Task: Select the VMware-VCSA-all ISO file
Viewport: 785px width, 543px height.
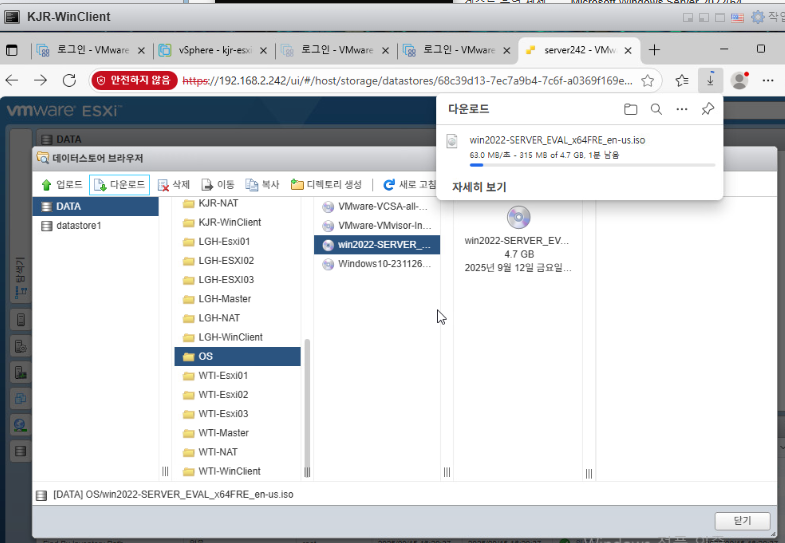Action: point(376,207)
